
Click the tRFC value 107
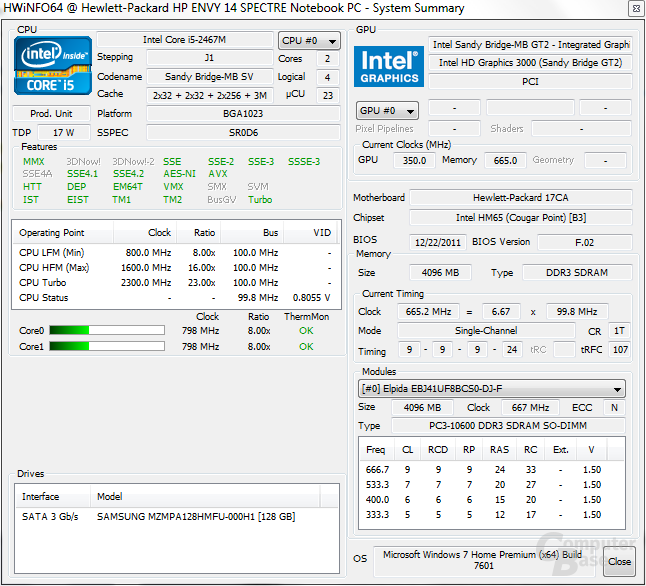tap(620, 350)
